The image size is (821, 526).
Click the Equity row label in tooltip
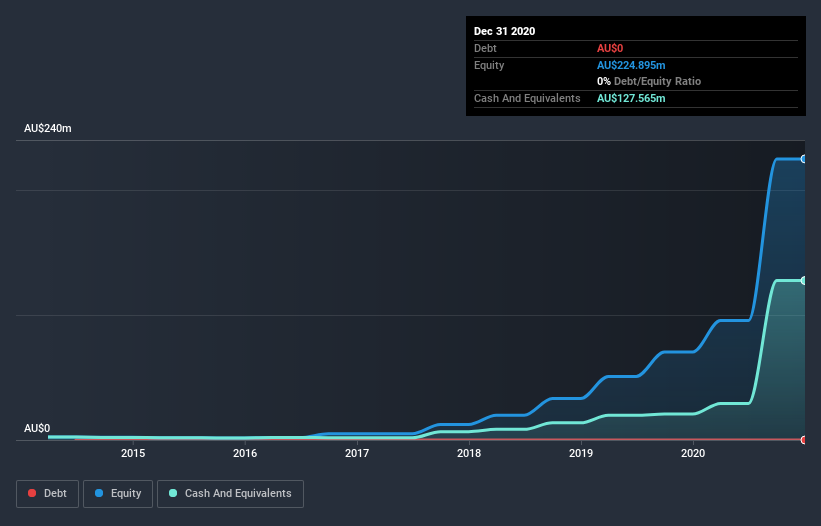489,65
